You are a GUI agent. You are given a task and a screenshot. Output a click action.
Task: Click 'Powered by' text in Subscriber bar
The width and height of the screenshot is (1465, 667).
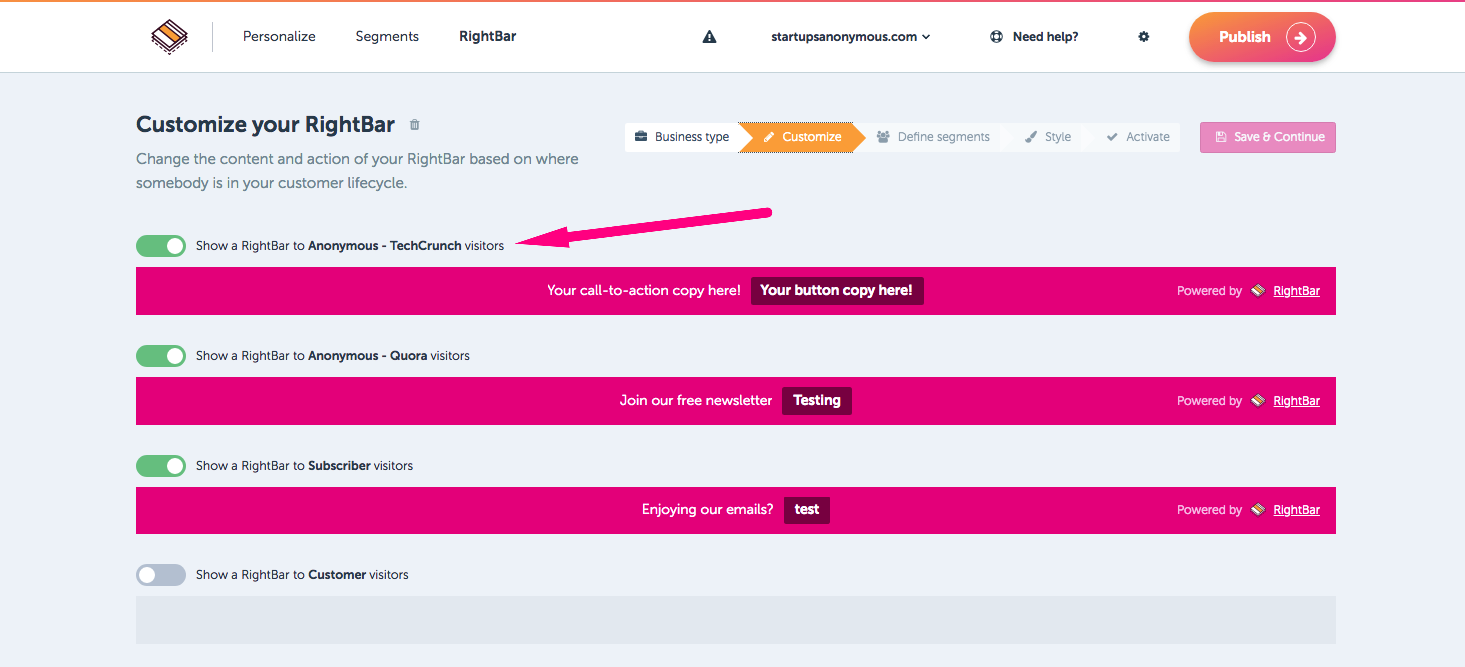(x=1209, y=510)
